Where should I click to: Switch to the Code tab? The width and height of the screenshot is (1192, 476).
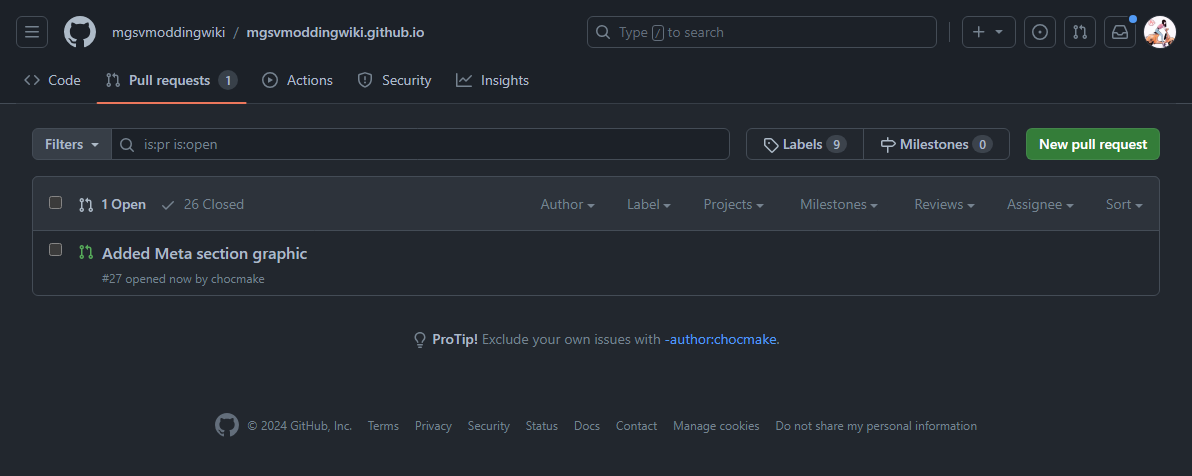pos(52,80)
